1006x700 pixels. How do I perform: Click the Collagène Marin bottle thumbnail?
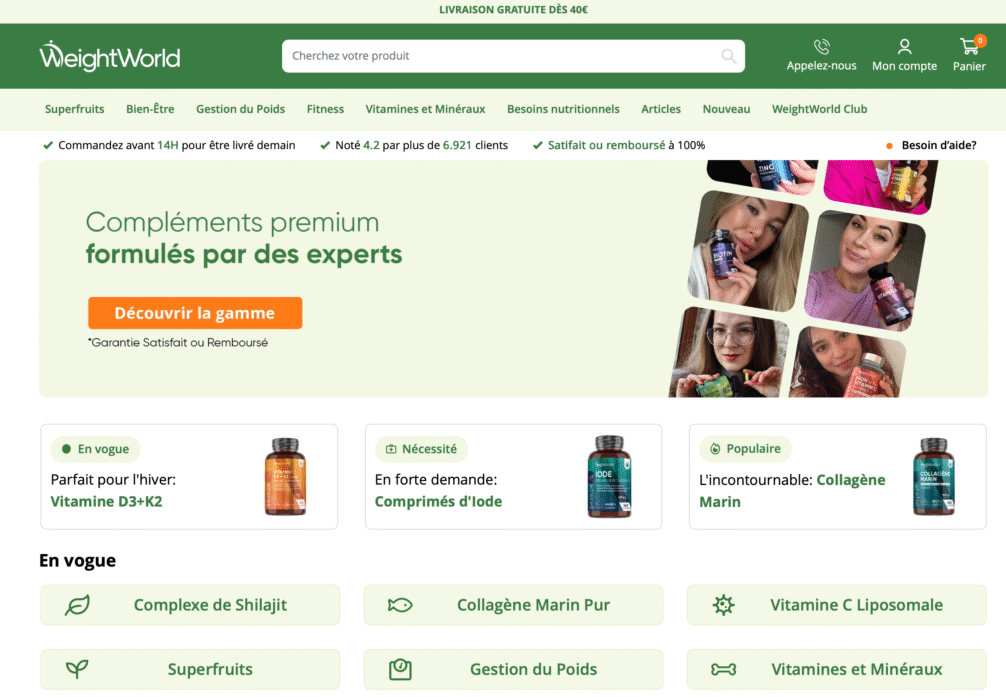coord(934,476)
